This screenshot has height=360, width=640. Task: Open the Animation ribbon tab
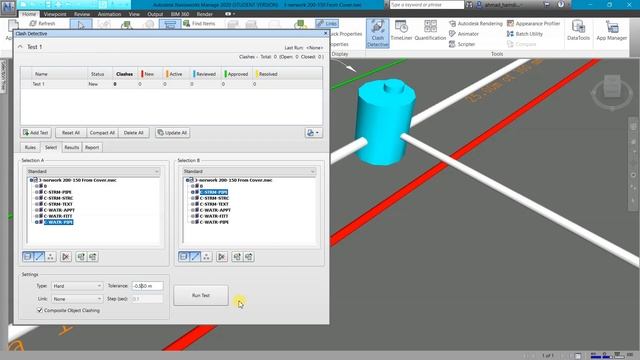[x=109, y=14]
